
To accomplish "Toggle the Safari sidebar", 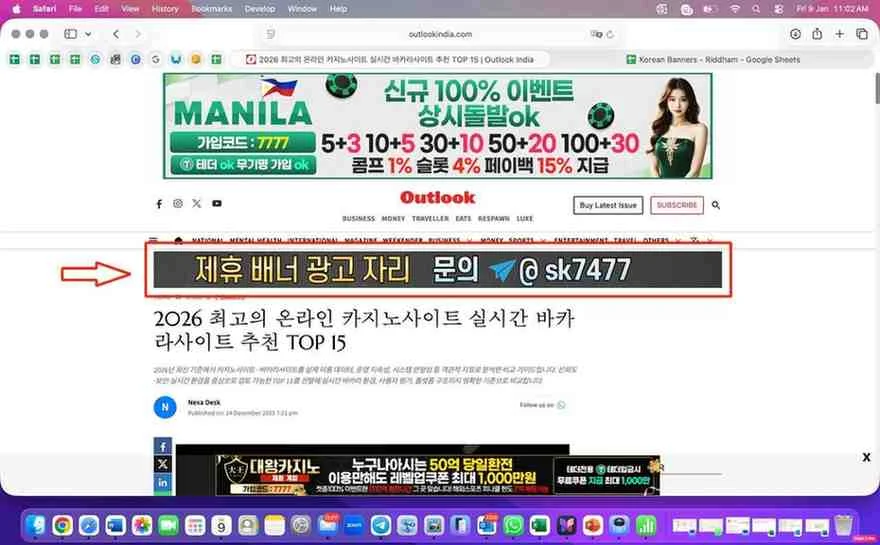I will click(71, 34).
